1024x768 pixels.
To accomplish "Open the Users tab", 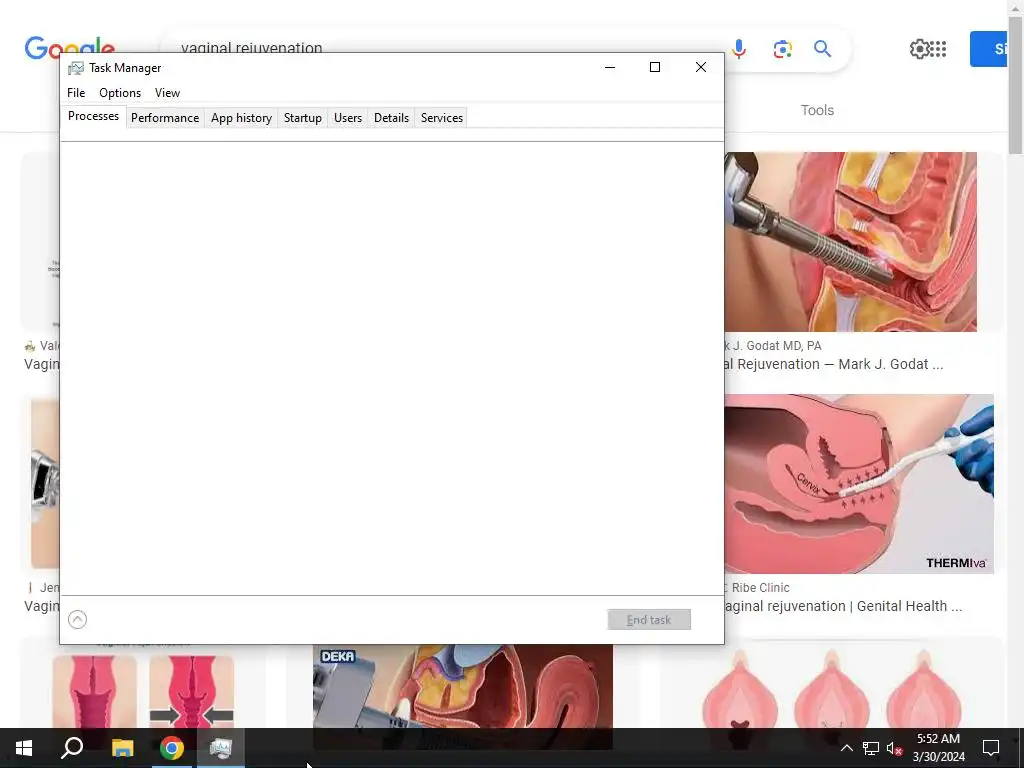I will pyautogui.click(x=347, y=118).
